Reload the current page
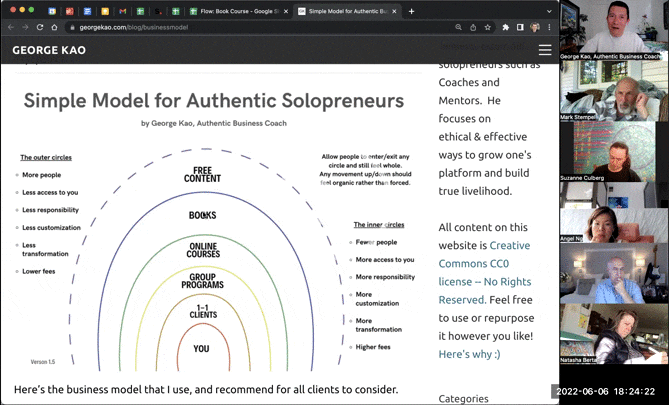Viewport: 669px width, 405px height. [x=40, y=27]
